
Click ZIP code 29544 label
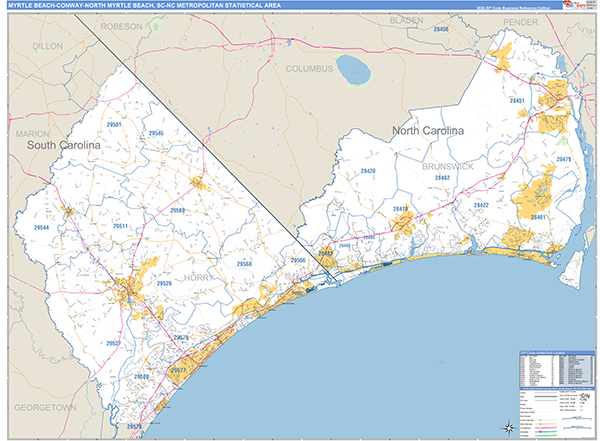pos(41,228)
